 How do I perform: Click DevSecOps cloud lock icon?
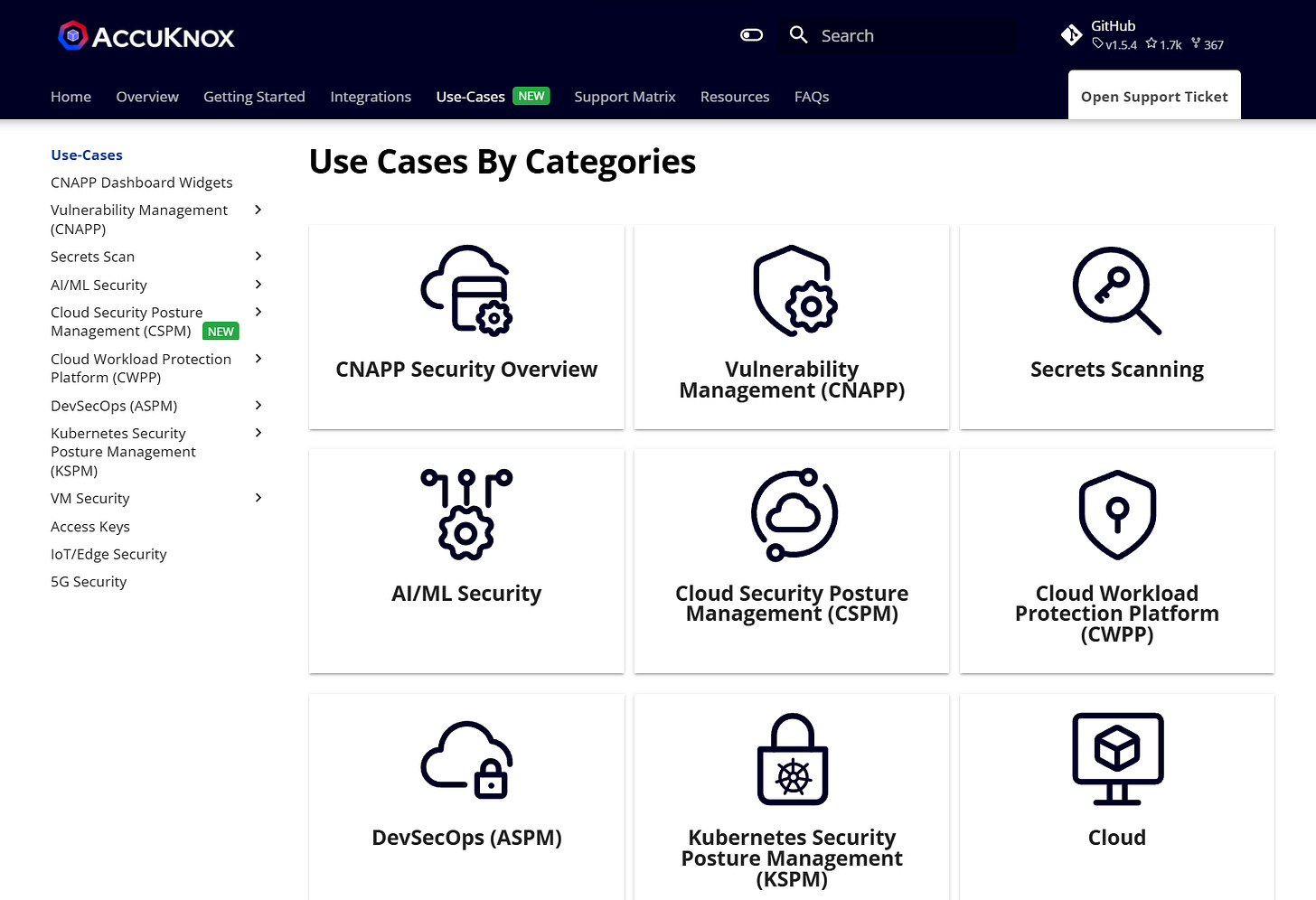[x=466, y=759]
